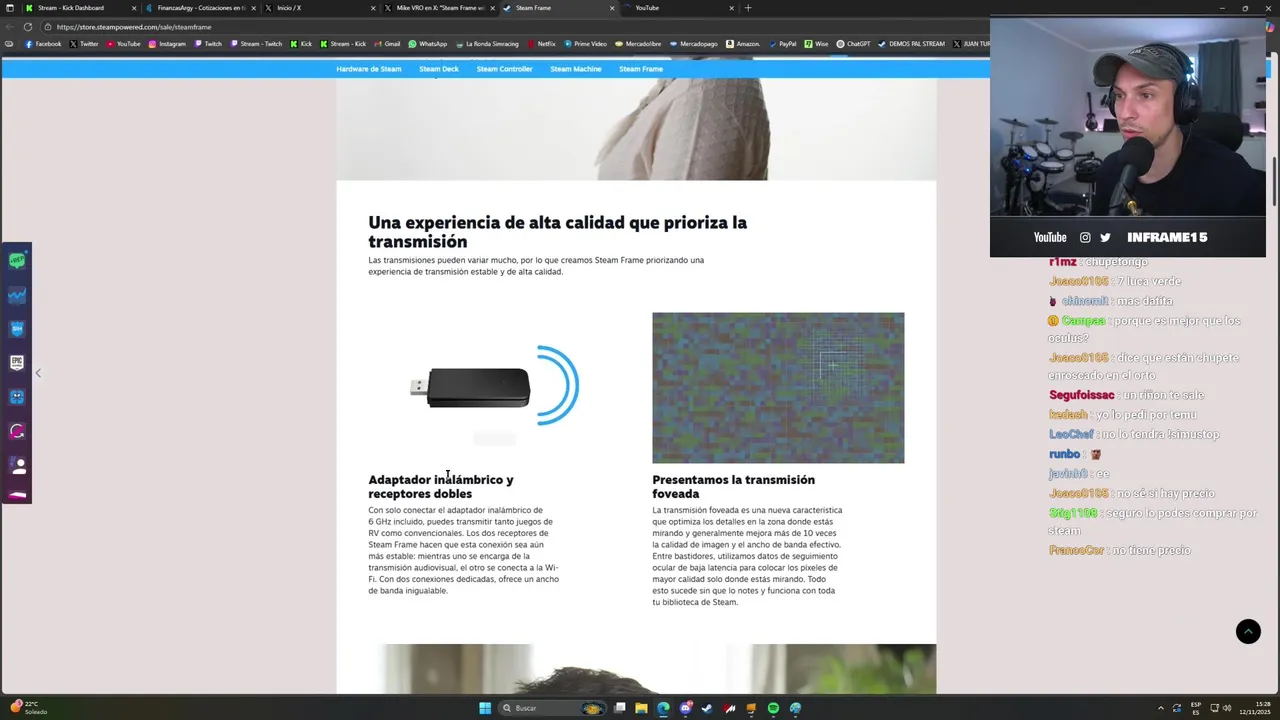
Task: Select Steam Machine in the blue navigation bar
Action: pos(575,69)
